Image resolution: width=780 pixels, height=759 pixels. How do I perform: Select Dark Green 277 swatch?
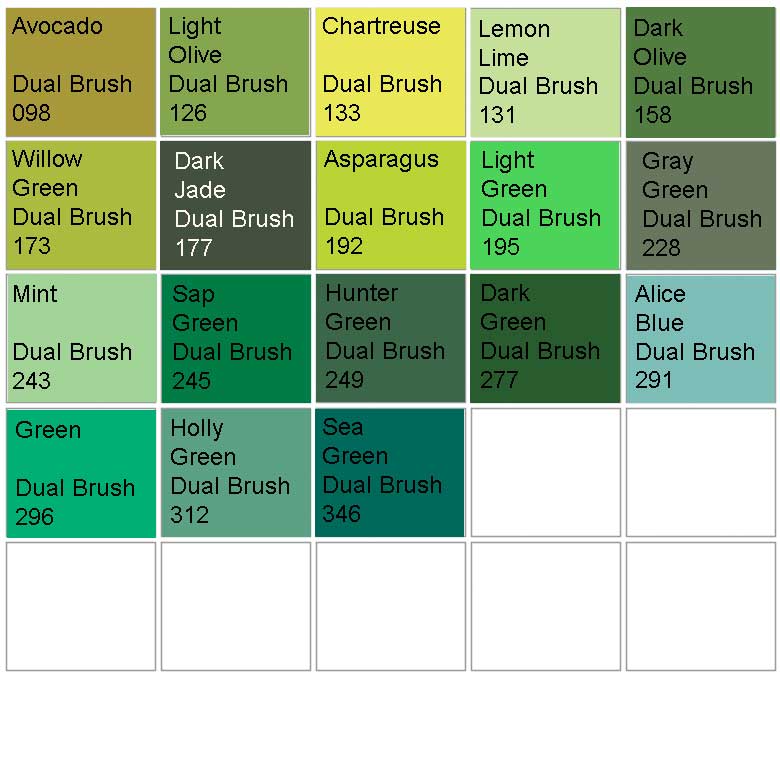pyautogui.click(x=546, y=338)
